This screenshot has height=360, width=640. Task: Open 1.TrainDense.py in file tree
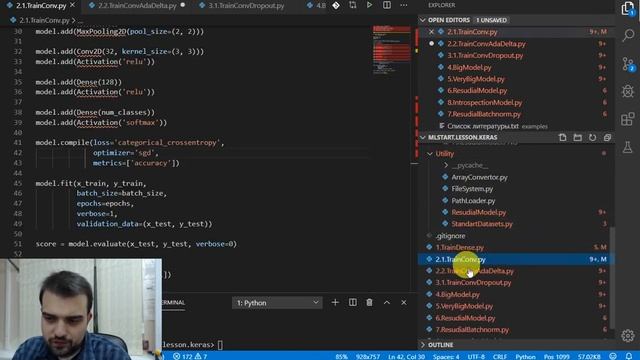pos(459,247)
